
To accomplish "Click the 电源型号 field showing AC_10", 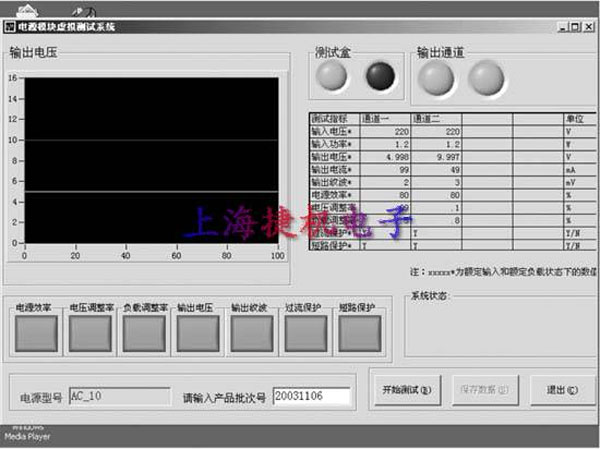I will [x=119, y=396].
